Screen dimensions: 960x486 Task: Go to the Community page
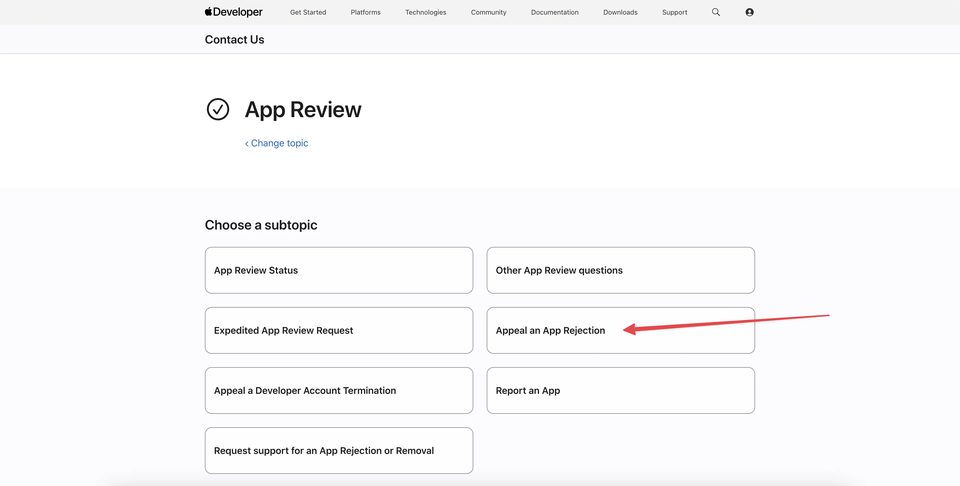[x=489, y=12]
